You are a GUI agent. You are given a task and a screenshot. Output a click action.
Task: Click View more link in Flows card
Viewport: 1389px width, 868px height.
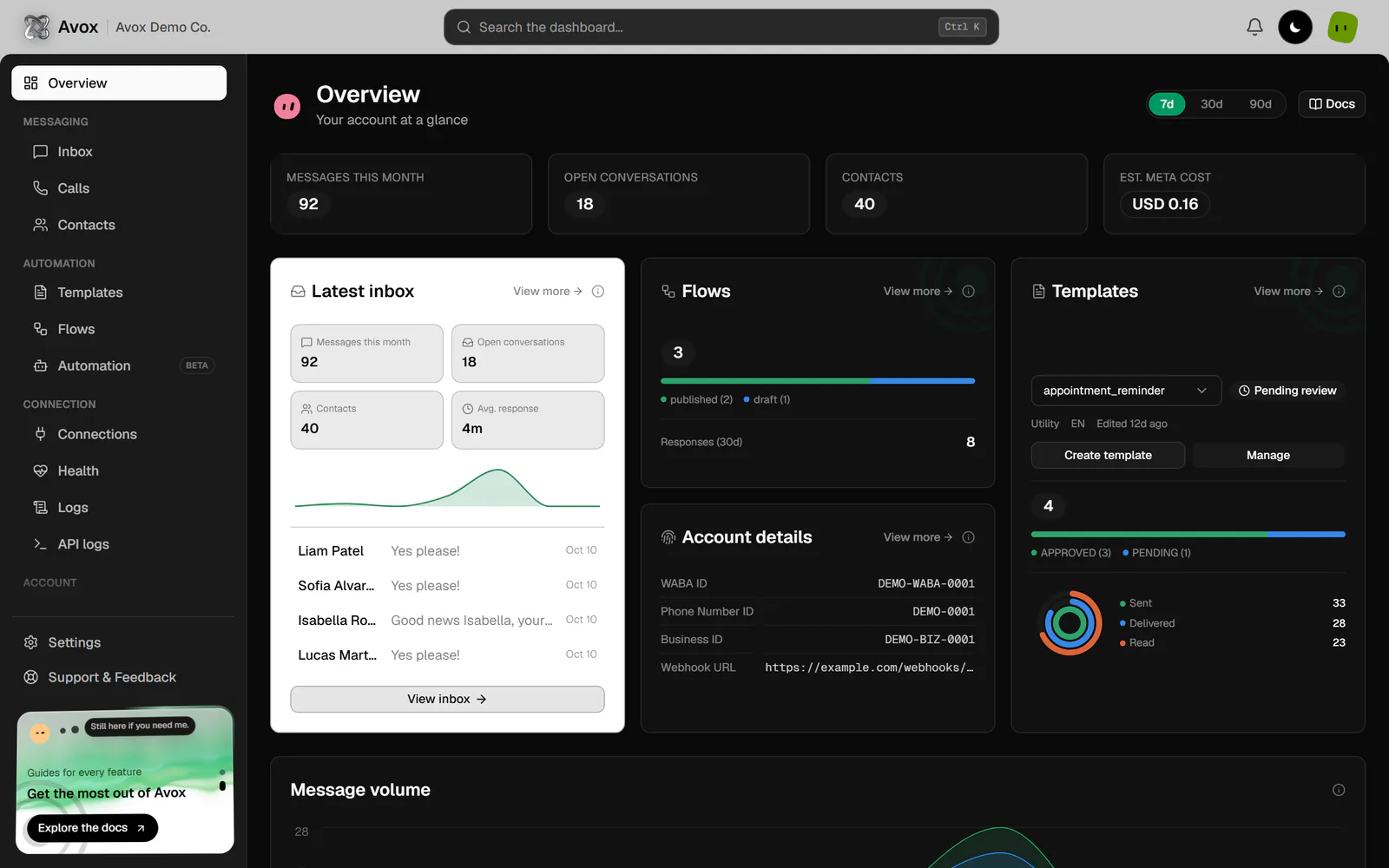click(918, 292)
